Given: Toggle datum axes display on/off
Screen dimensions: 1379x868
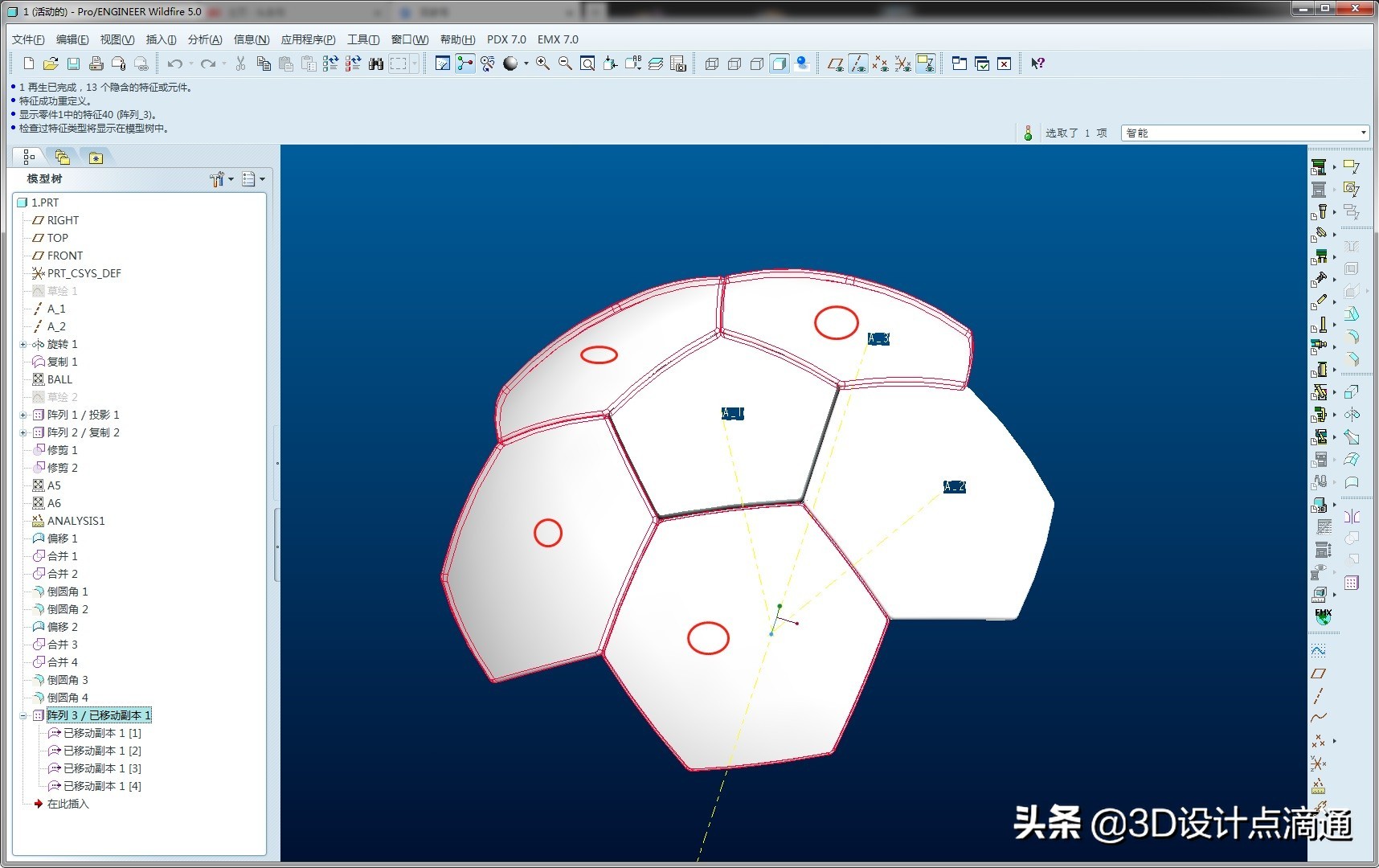Looking at the screenshot, I should click(x=858, y=63).
